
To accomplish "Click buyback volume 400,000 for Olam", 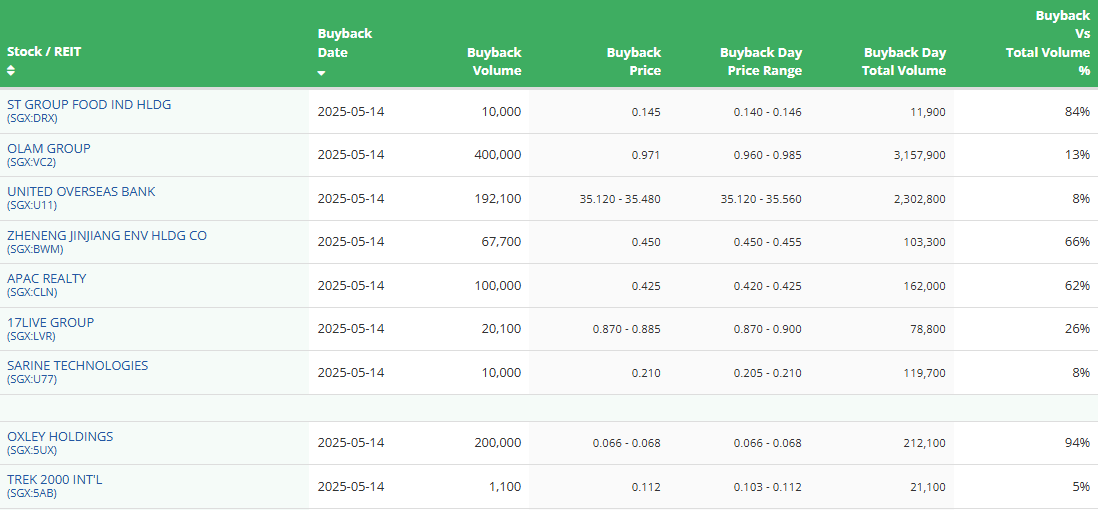I will click(498, 155).
